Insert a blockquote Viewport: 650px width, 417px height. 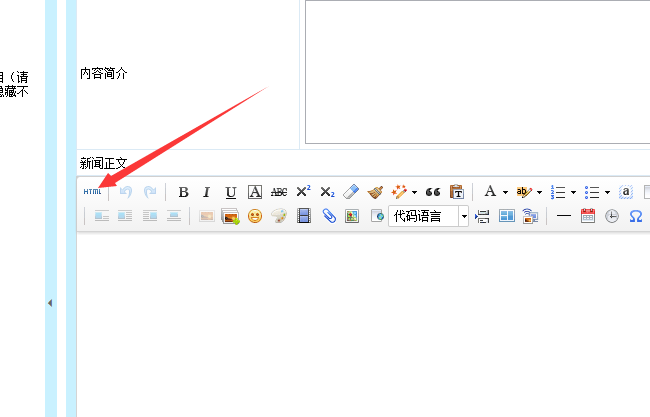[x=433, y=192]
